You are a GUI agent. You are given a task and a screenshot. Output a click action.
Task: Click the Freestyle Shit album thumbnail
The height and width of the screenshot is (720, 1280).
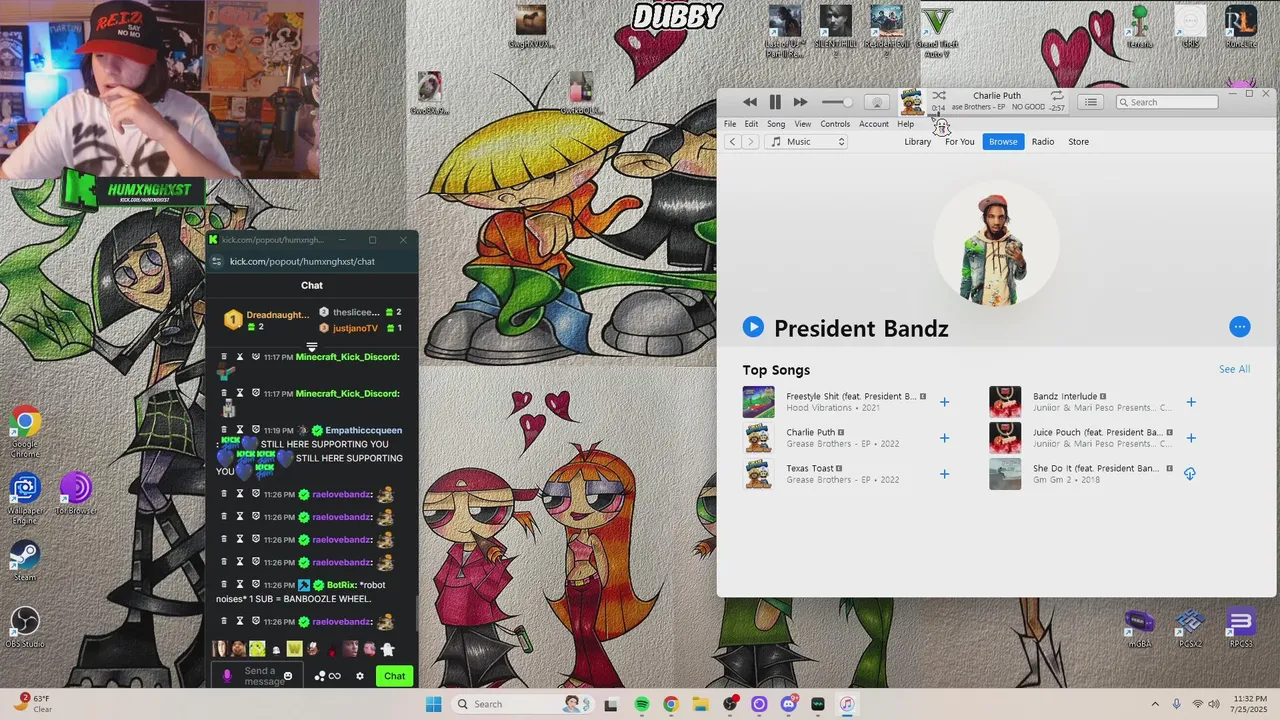coord(758,402)
